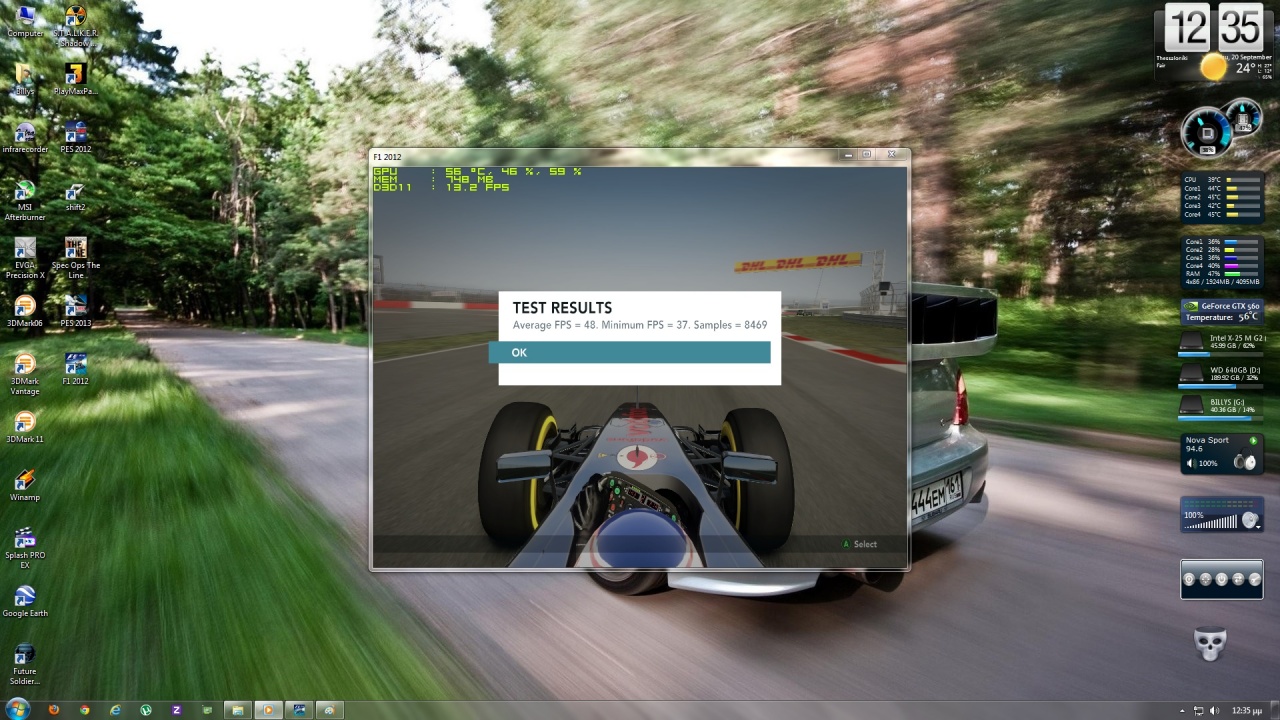Click the speaker knob on the volume gadget
Viewport: 1280px width, 720px height.
[x=1249, y=521]
